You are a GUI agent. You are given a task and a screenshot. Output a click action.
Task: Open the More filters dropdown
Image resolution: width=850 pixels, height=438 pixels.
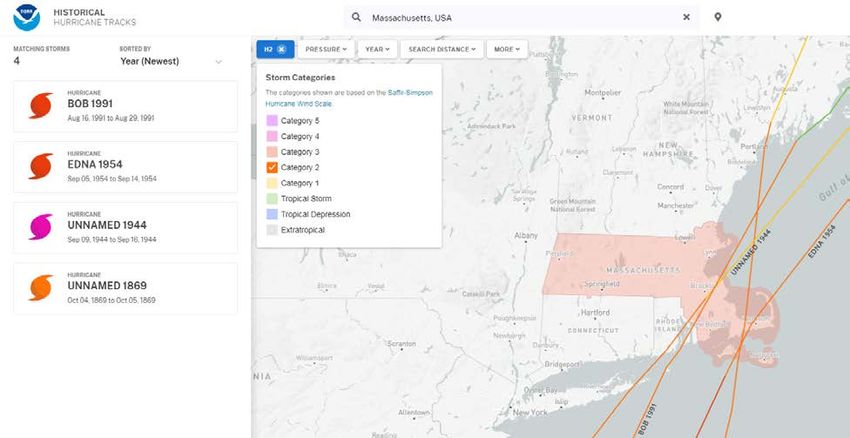[507, 49]
